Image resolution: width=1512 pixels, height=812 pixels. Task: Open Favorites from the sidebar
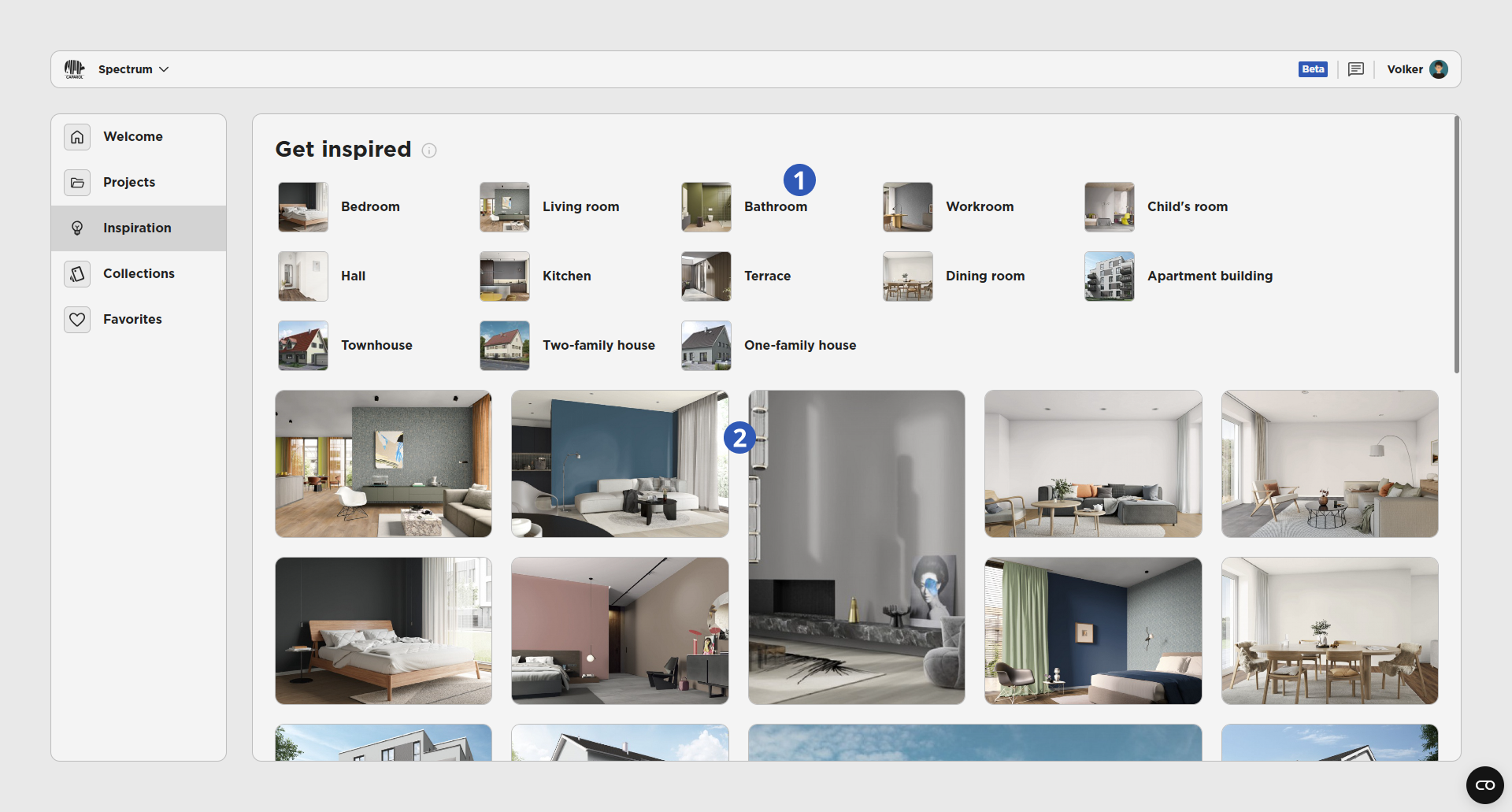click(x=132, y=320)
